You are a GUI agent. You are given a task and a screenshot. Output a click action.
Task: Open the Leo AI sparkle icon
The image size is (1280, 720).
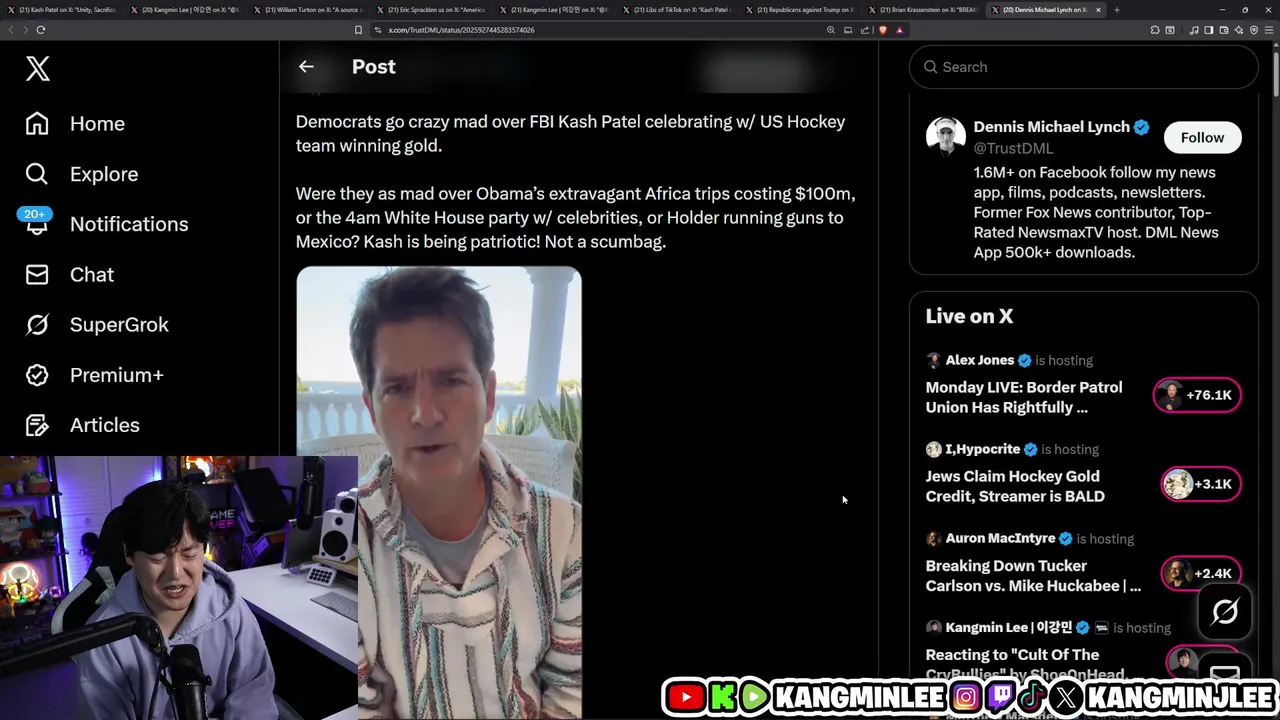(1238, 30)
